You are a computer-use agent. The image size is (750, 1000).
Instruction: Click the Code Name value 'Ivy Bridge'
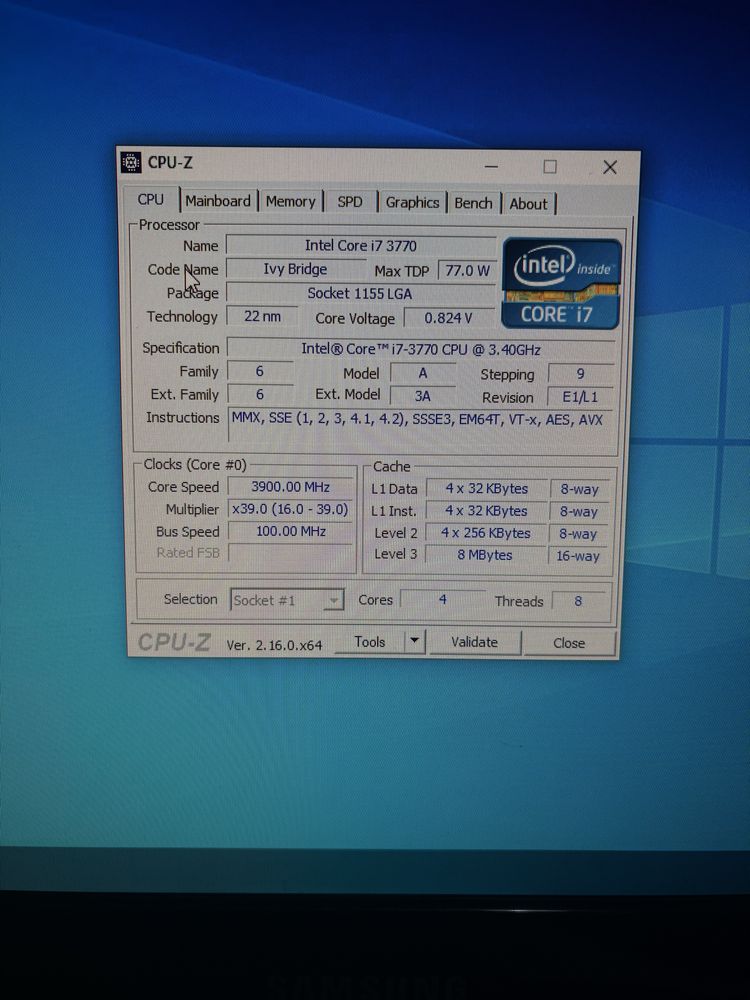(295, 269)
